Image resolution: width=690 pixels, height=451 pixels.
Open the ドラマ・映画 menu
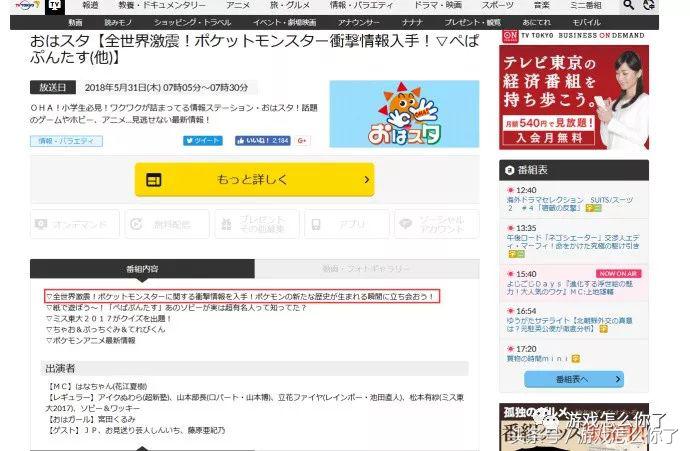click(x=438, y=5)
